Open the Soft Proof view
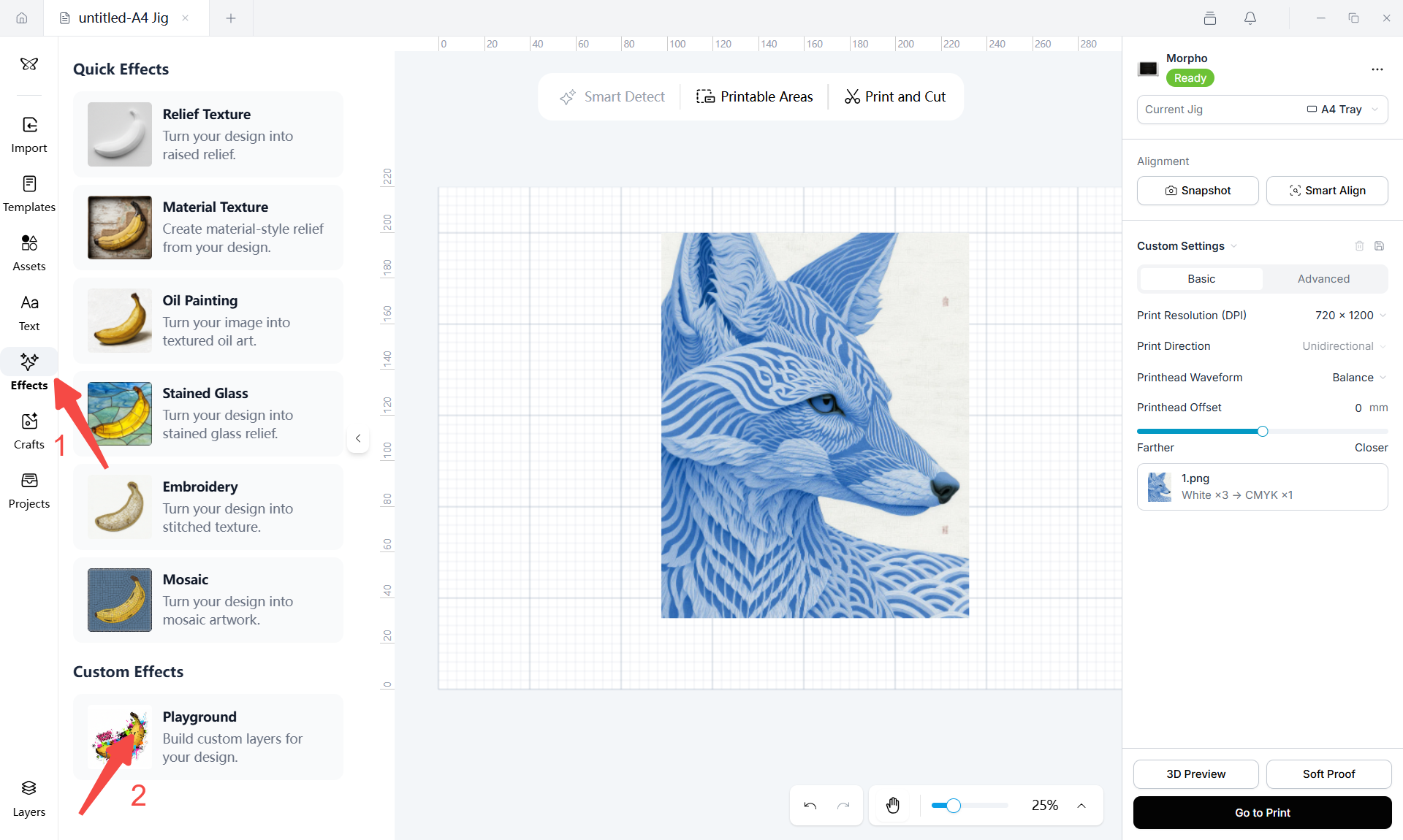This screenshot has width=1403, height=840. coord(1328,774)
